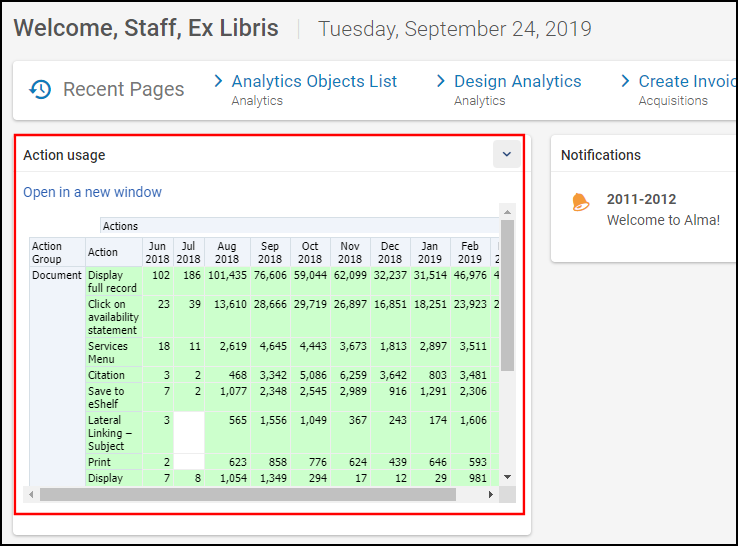Screen dimensions: 738x546
Task: Click the Recent Pages history icon
Action: tap(40, 90)
